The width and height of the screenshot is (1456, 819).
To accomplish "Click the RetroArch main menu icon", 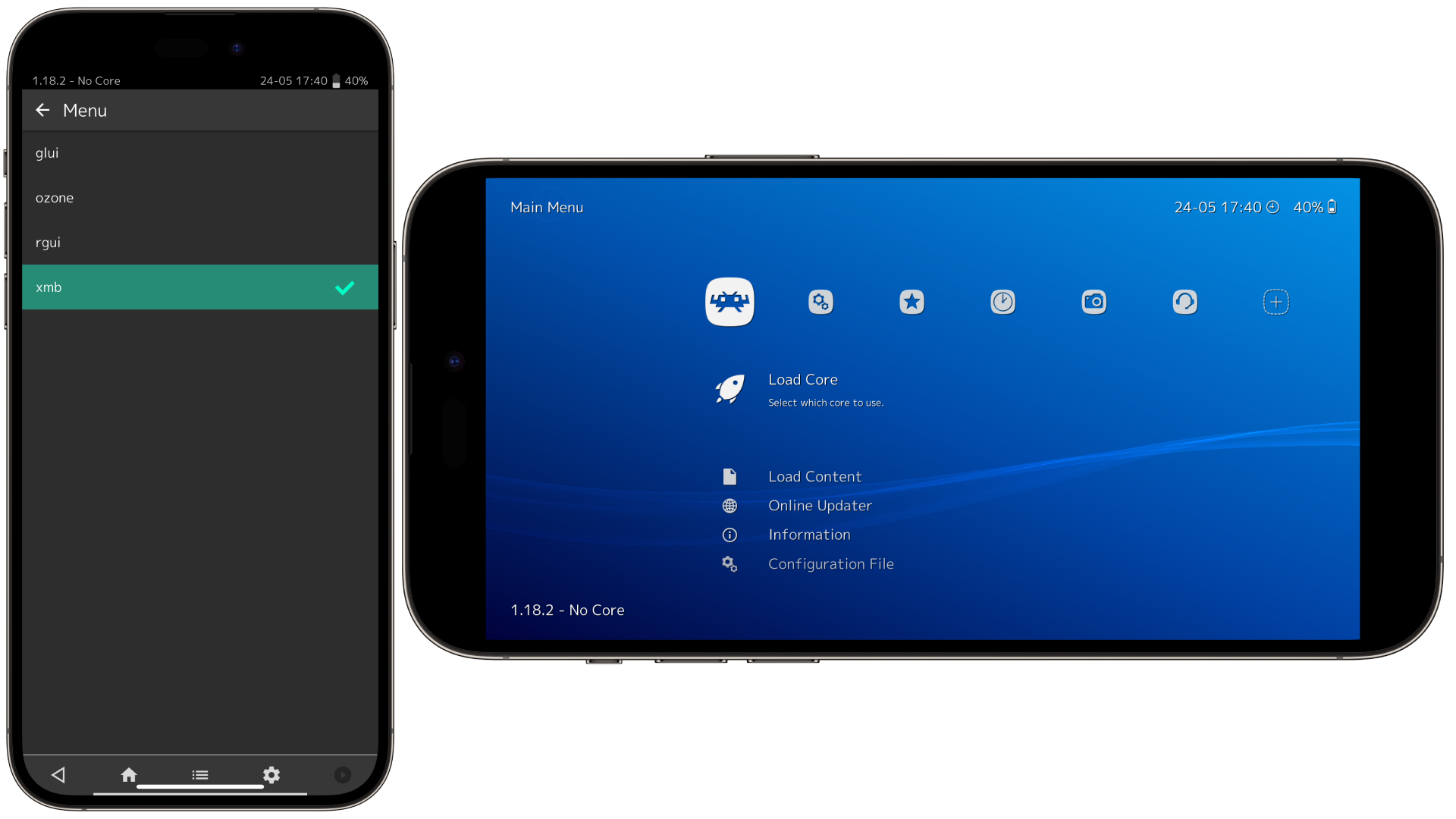I will (730, 302).
